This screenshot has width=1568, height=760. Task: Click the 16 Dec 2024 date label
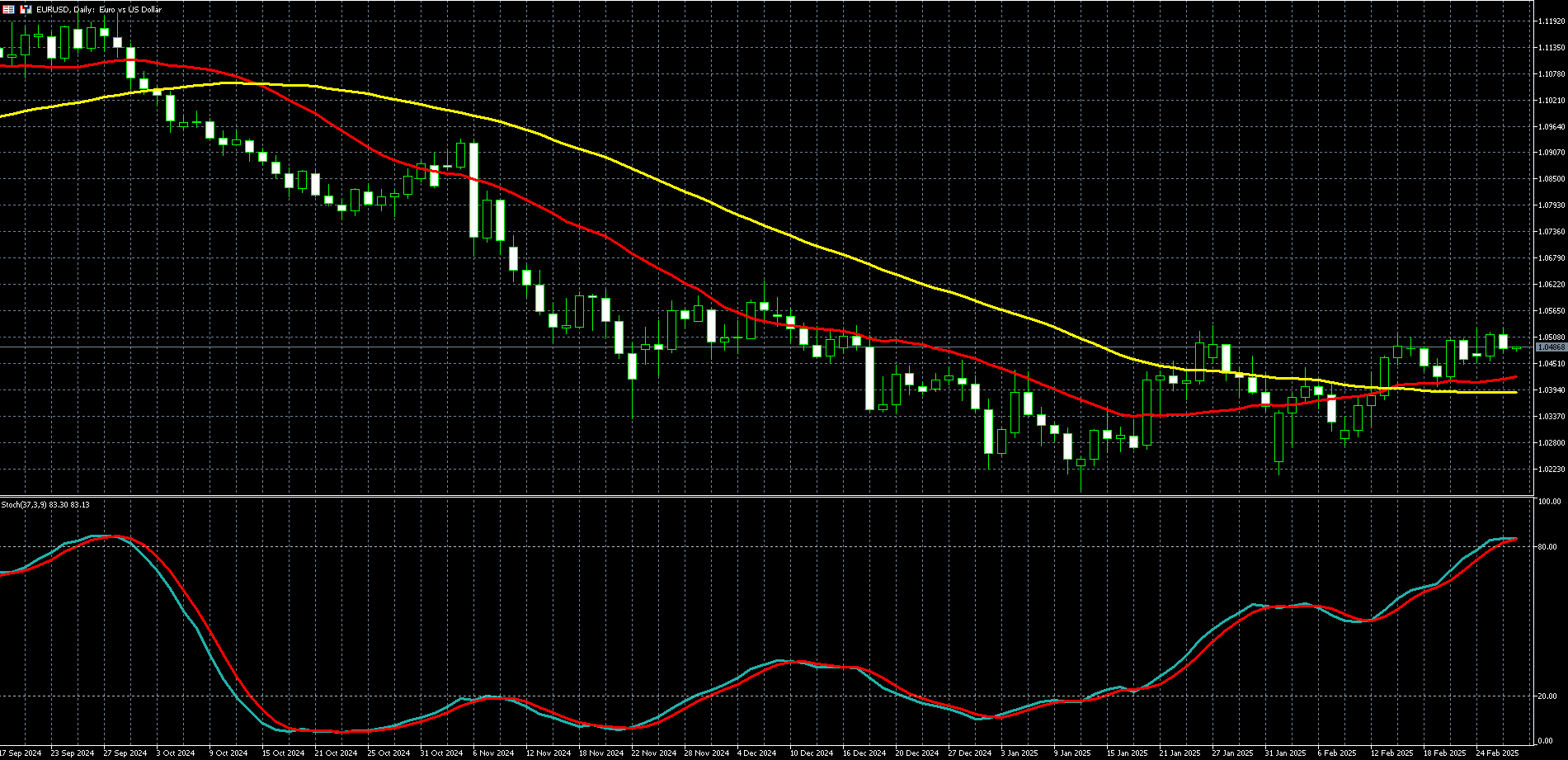click(864, 753)
